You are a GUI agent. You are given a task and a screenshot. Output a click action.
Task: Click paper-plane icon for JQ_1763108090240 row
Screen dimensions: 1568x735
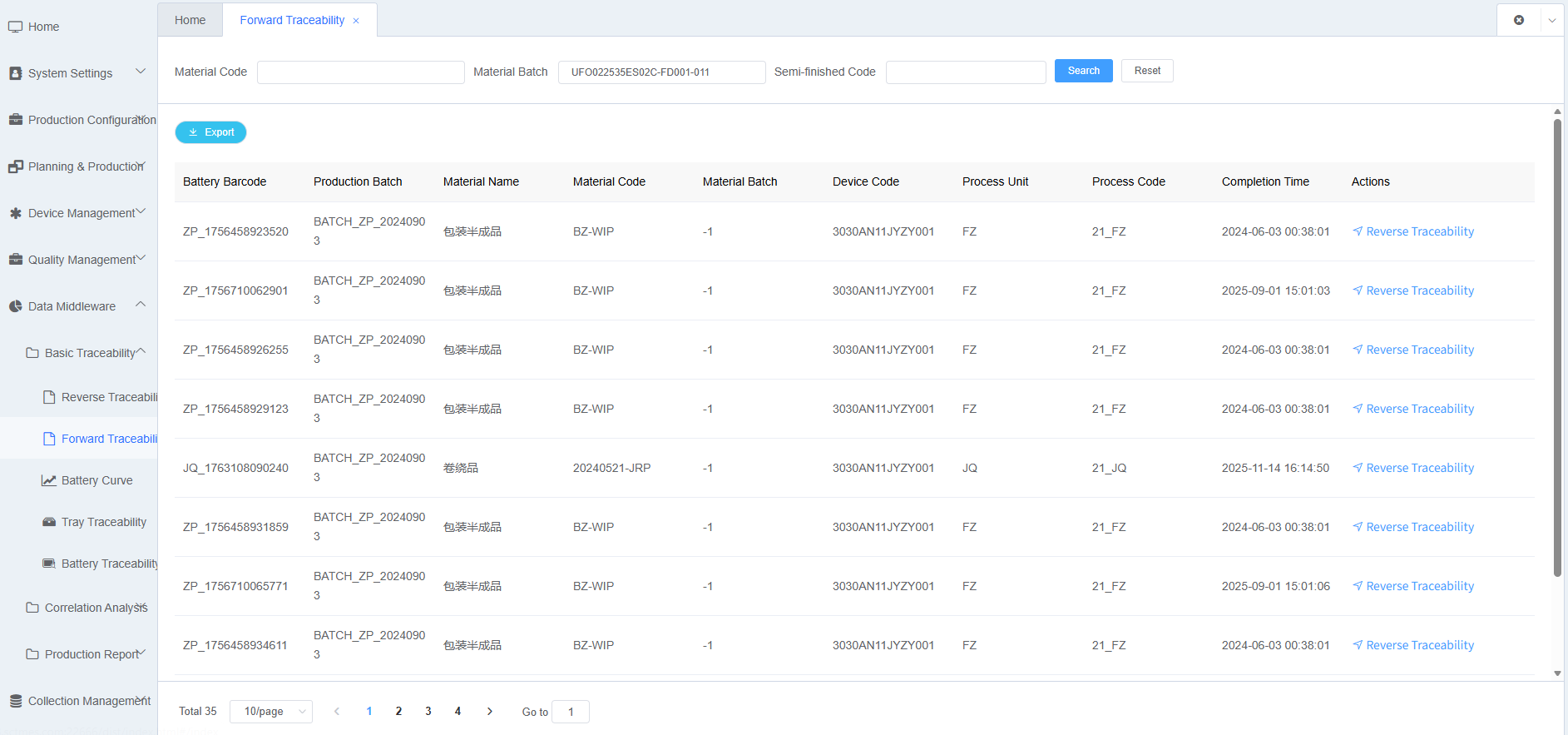(x=1358, y=468)
